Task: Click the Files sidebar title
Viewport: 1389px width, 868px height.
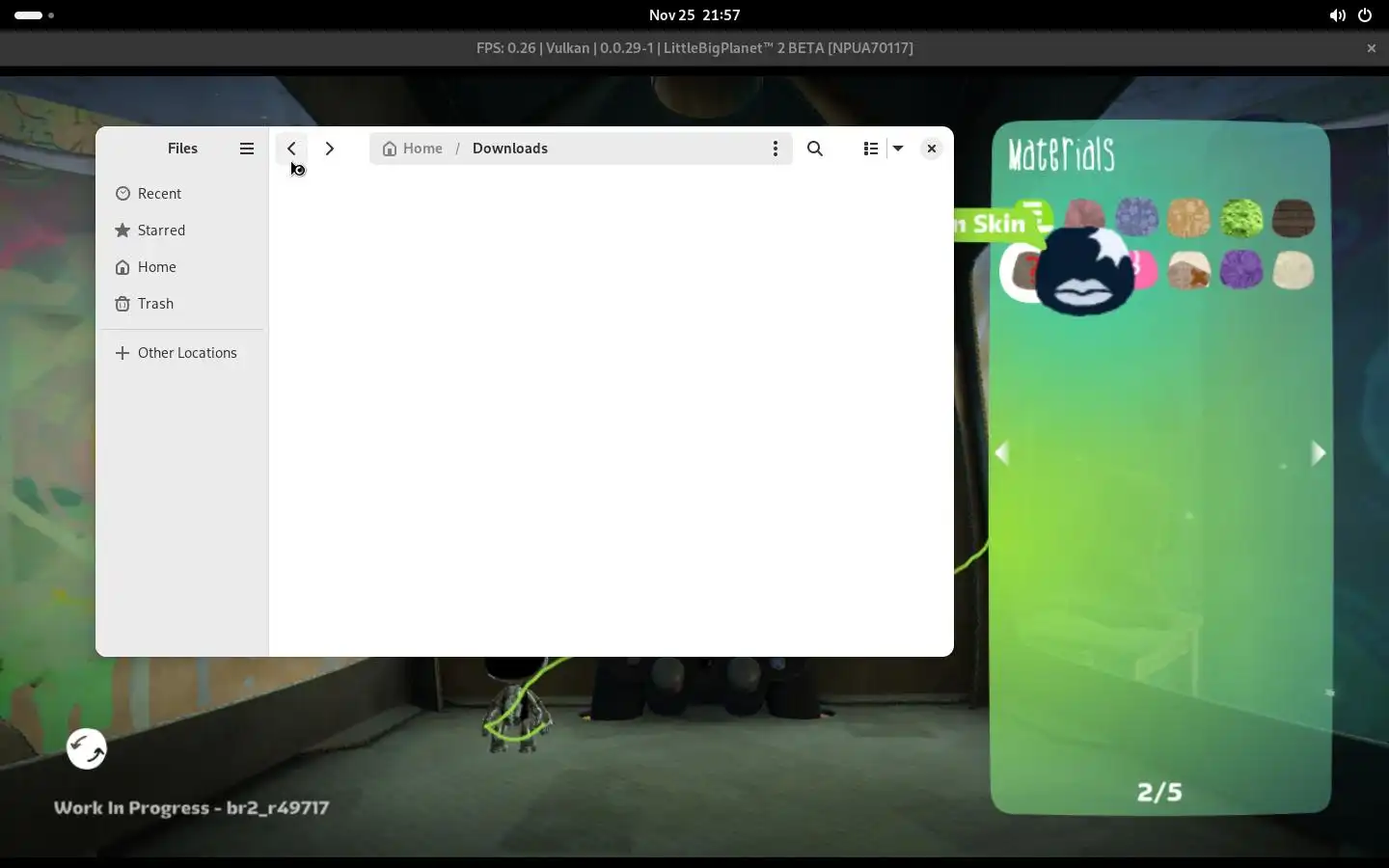Action: click(182, 149)
